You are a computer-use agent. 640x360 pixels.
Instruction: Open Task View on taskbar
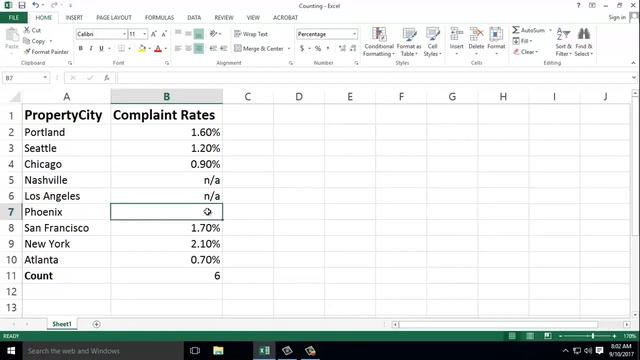(x=195, y=351)
